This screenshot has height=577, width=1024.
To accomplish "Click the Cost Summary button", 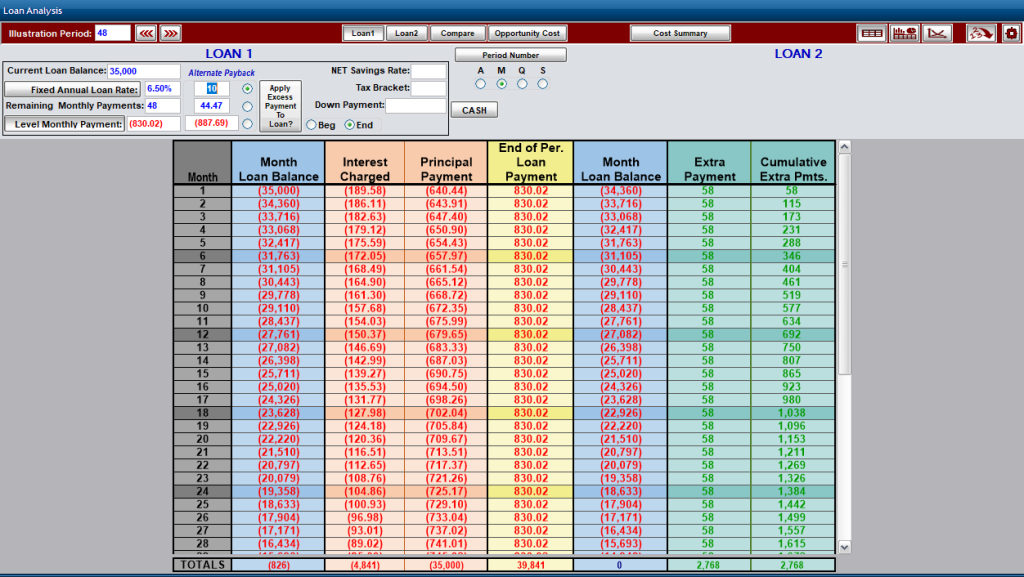I will coord(680,33).
